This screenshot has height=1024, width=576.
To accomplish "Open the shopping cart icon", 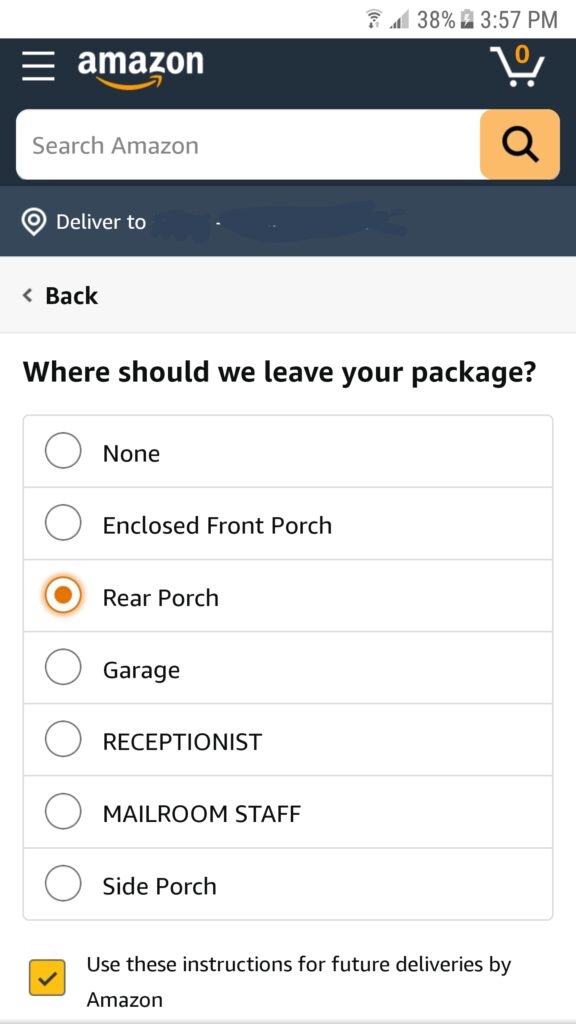I will click(517, 67).
